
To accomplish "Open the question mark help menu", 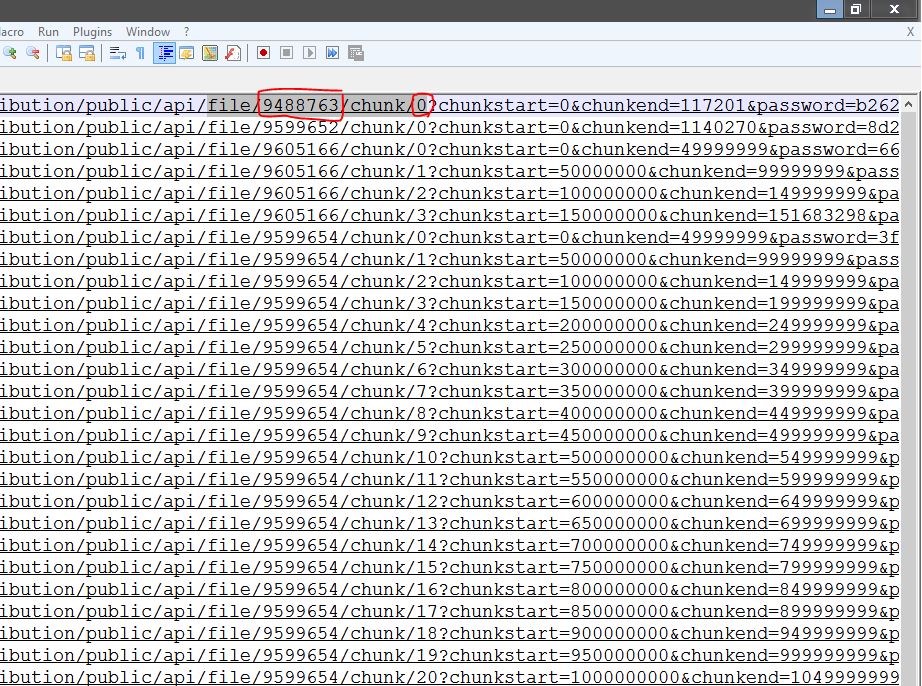I will tap(186, 32).
